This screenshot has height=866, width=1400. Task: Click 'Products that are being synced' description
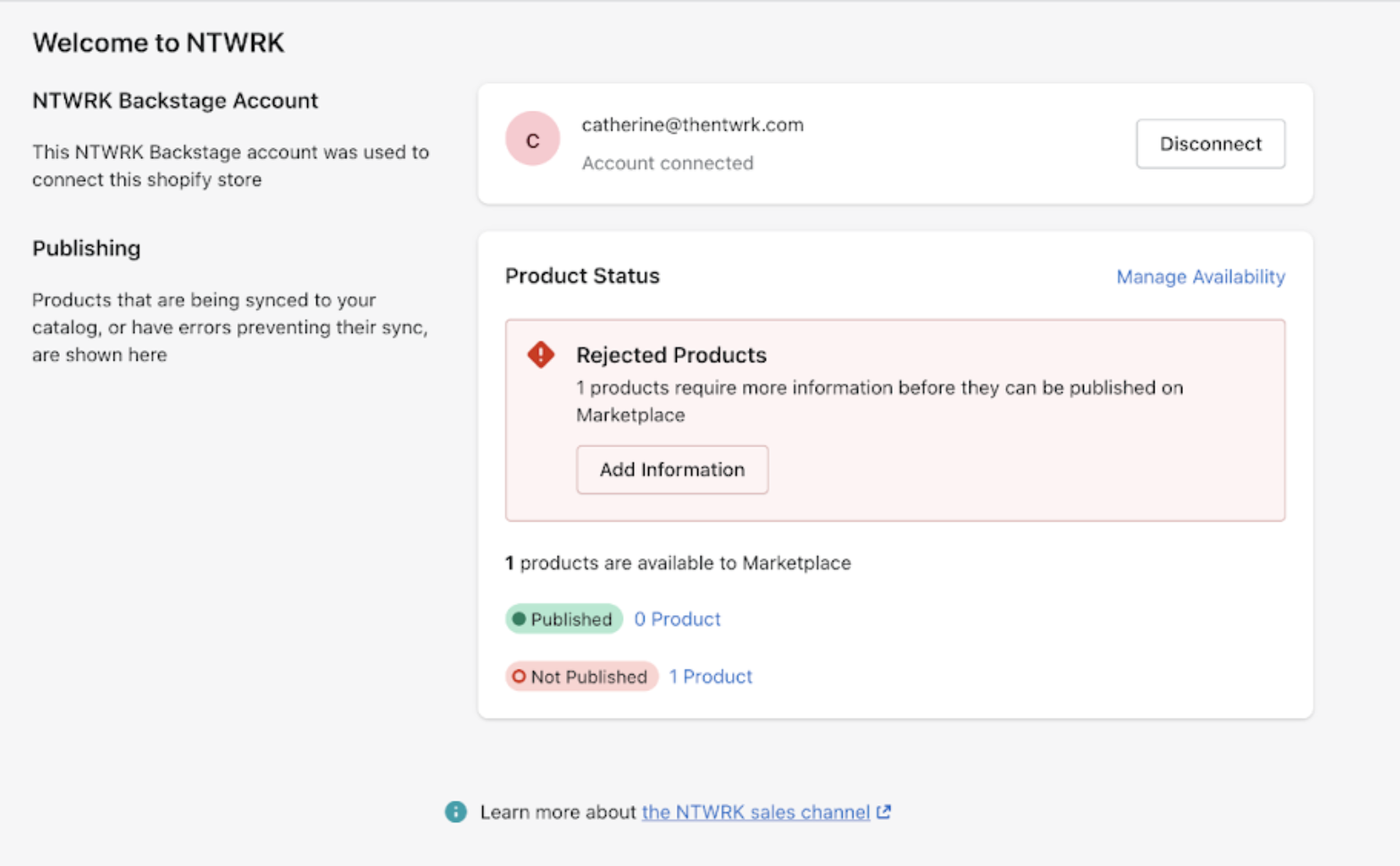point(229,327)
